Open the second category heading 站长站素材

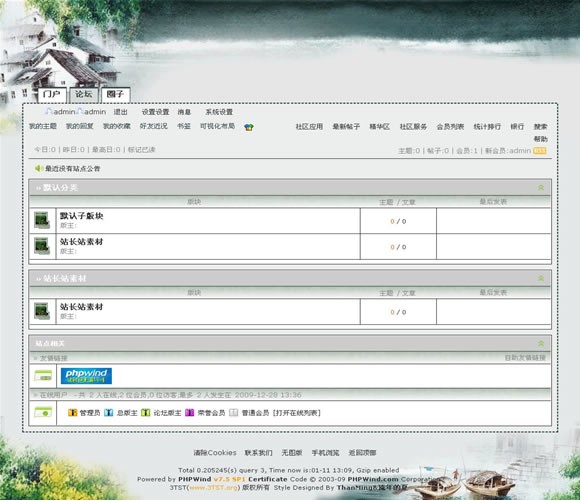pos(65,279)
